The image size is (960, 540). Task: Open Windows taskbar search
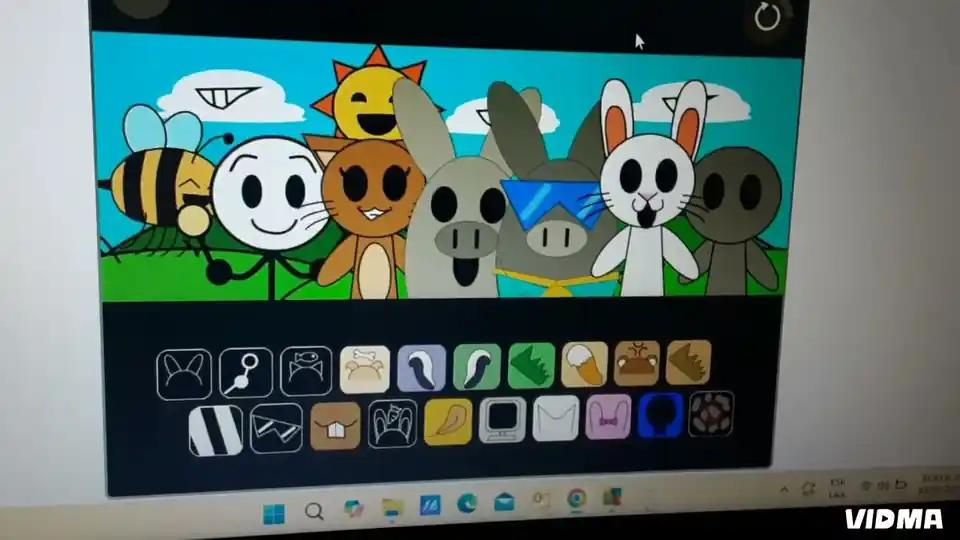point(314,511)
